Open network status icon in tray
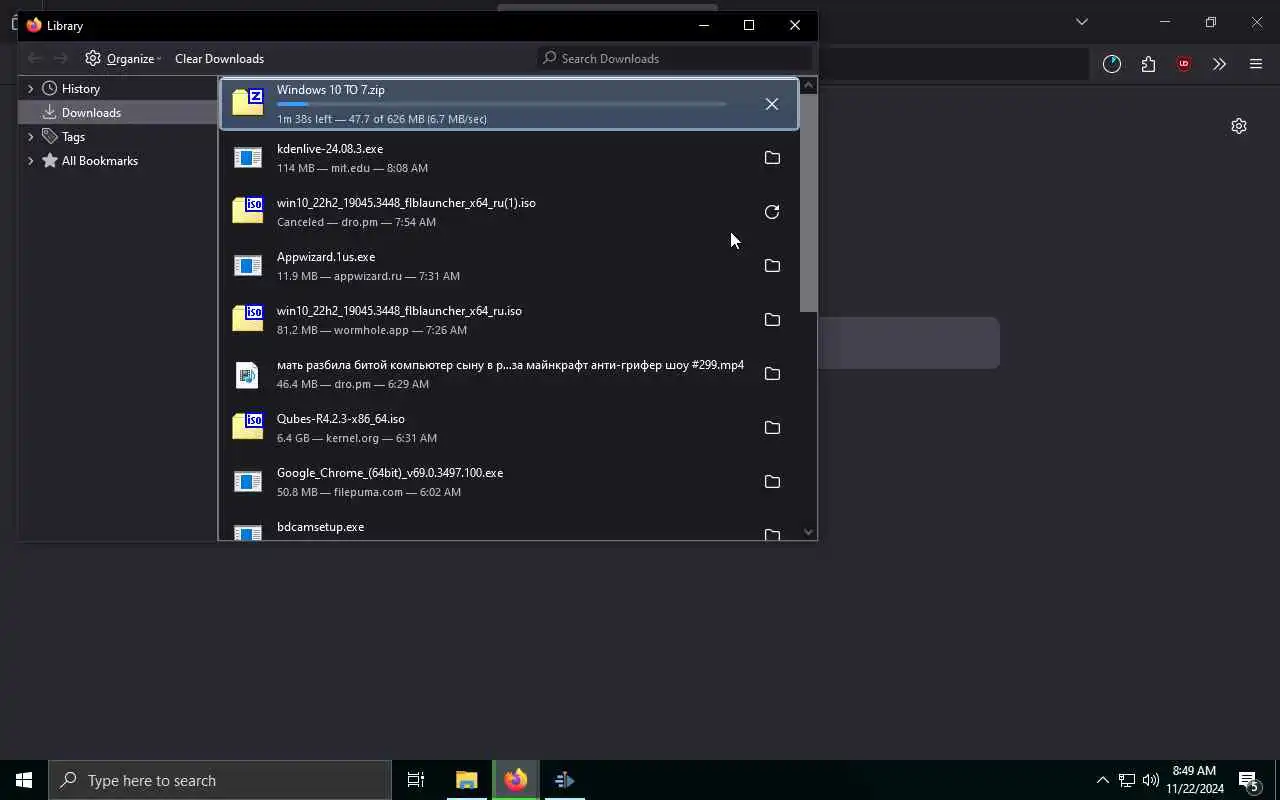Viewport: 1280px width, 800px height. (x=1127, y=780)
